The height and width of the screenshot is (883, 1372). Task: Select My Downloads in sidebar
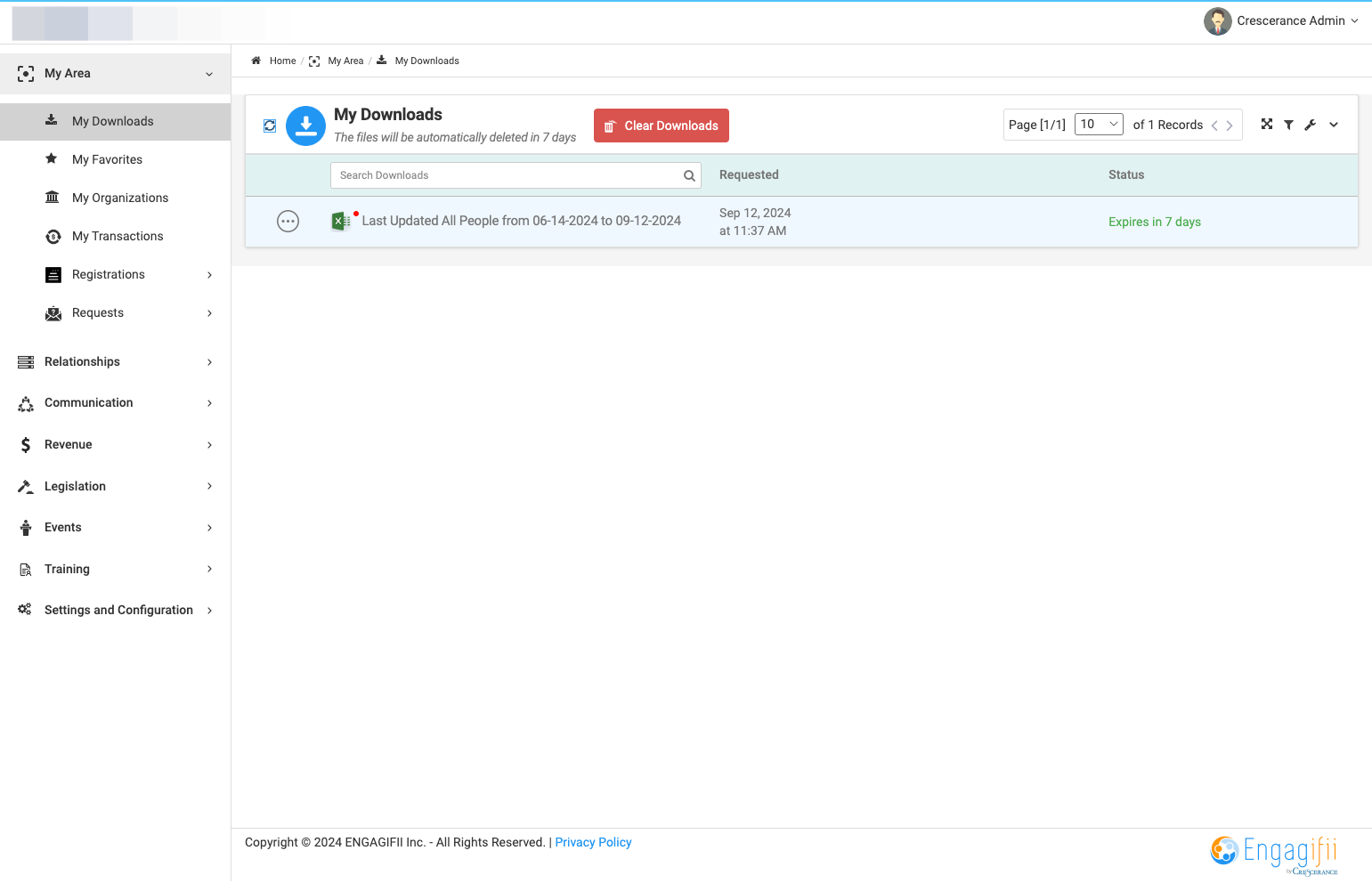(x=116, y=121)
